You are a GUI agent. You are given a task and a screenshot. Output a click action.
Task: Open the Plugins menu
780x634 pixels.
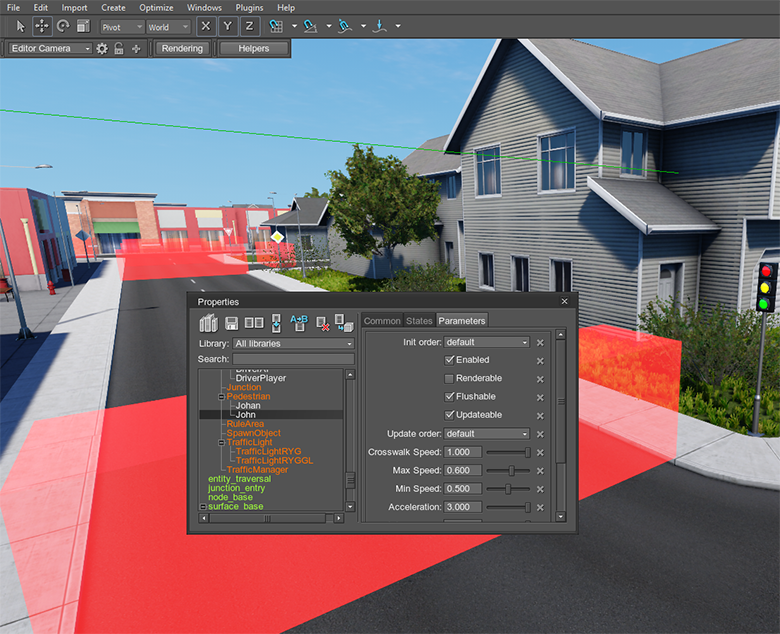point(250,8)
